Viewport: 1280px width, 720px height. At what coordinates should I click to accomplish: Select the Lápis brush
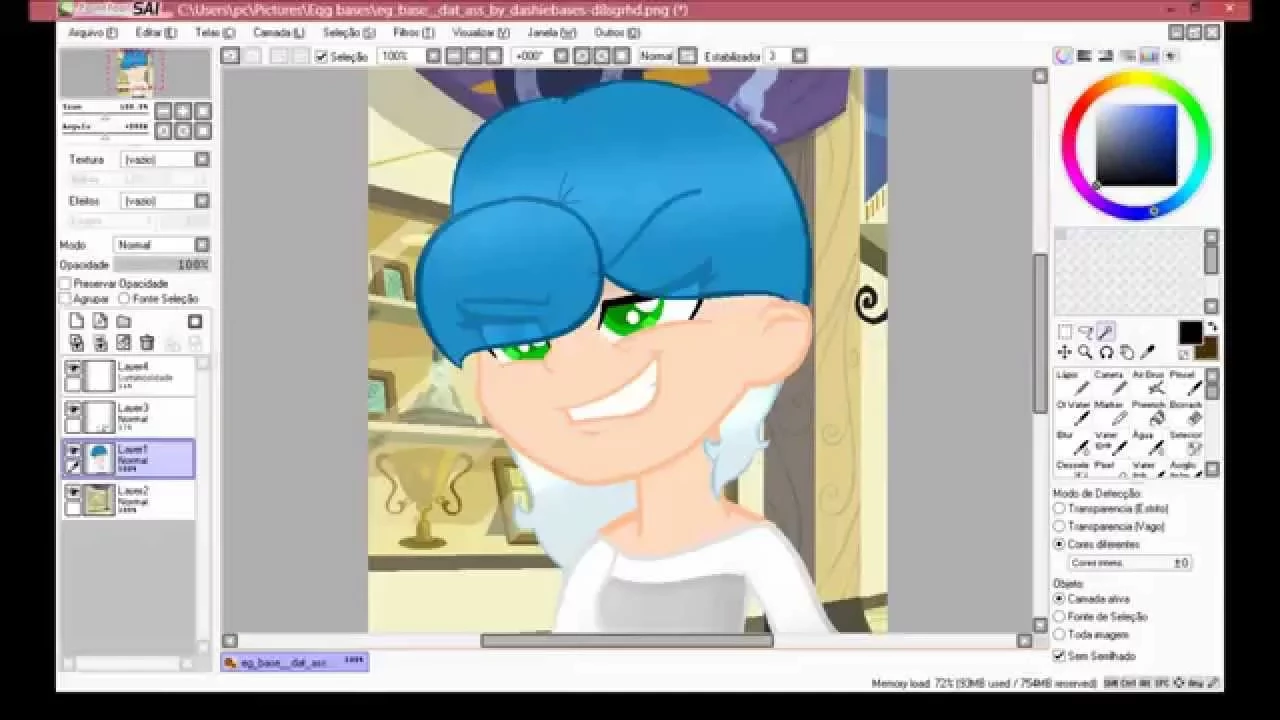pyautogui.click(x=1072, y=382)
